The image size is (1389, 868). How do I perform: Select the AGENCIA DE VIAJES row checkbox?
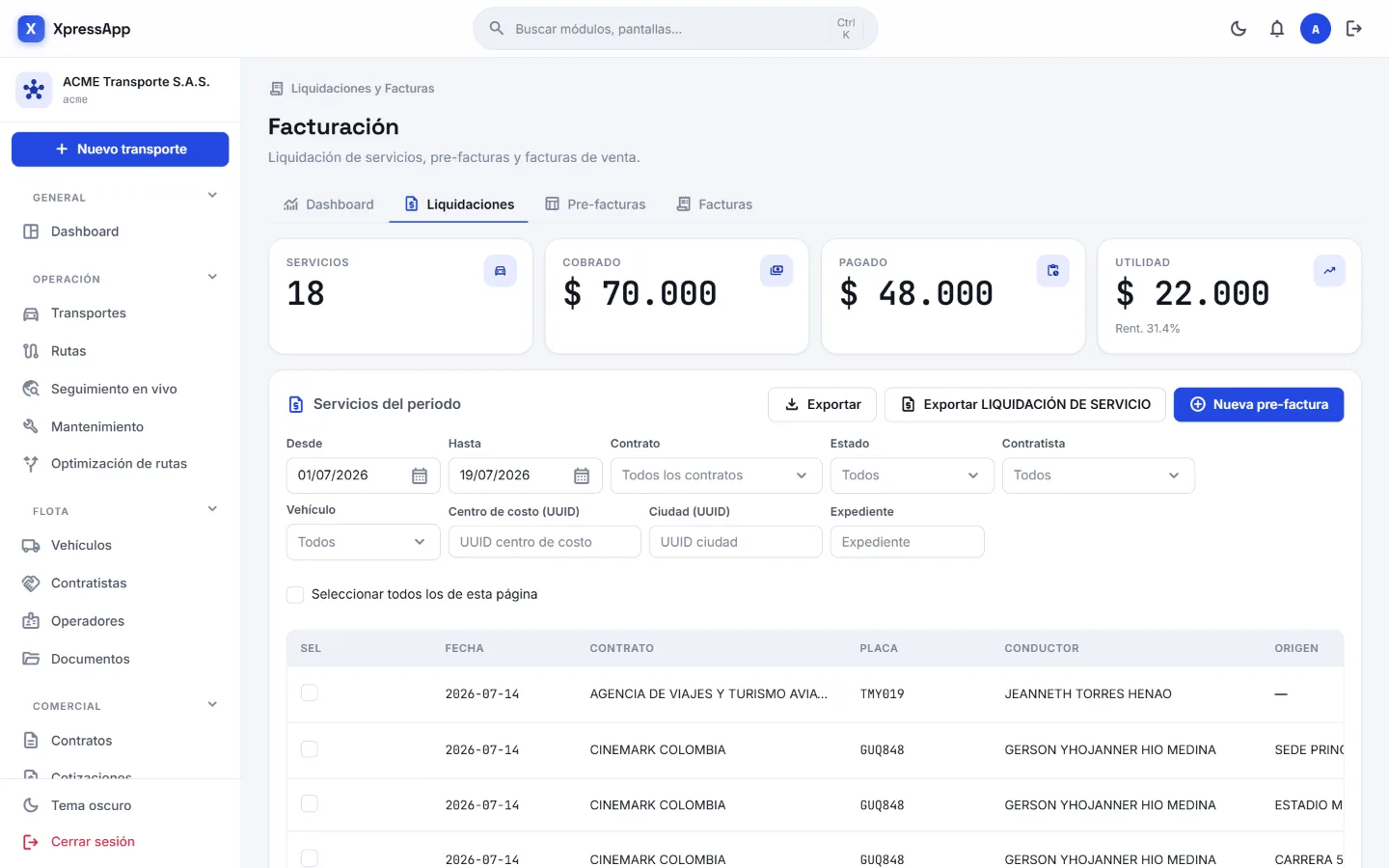(x=310, y=693)
